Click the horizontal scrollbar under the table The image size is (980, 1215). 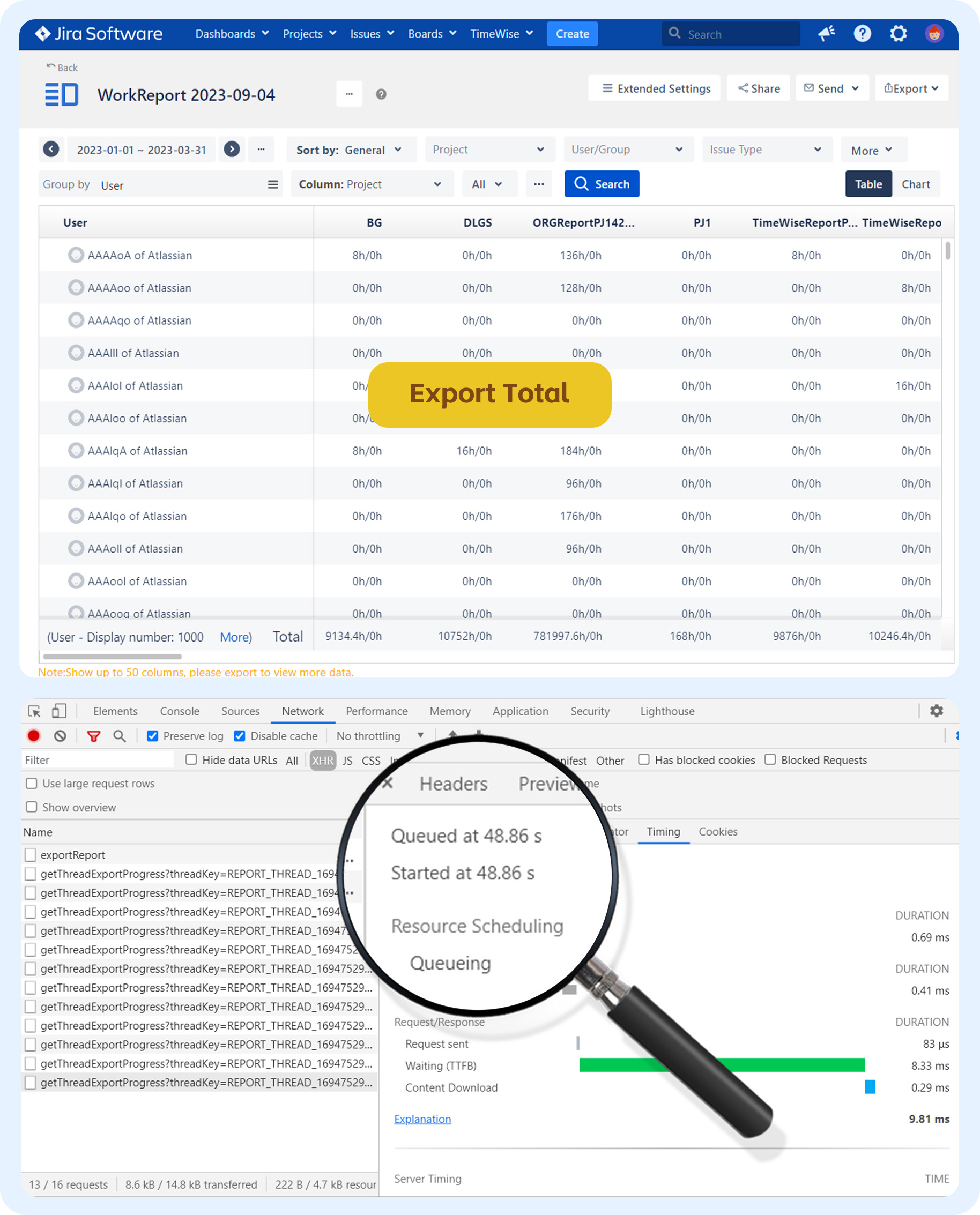[x=113, y=657]
